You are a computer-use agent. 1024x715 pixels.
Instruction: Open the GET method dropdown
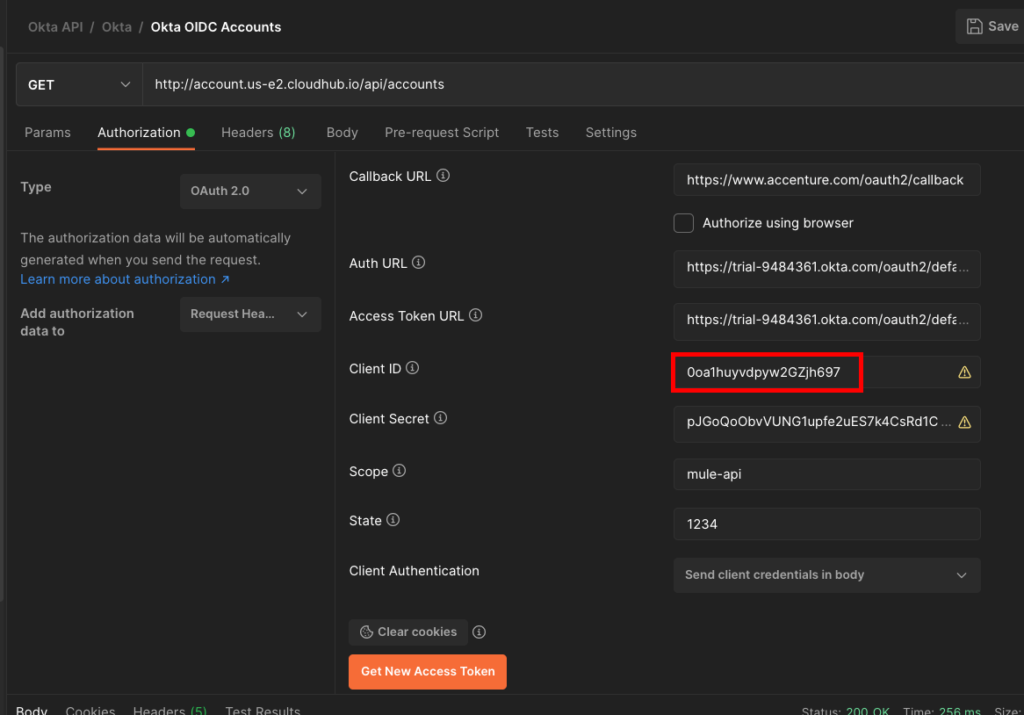[x=79, y=85]
